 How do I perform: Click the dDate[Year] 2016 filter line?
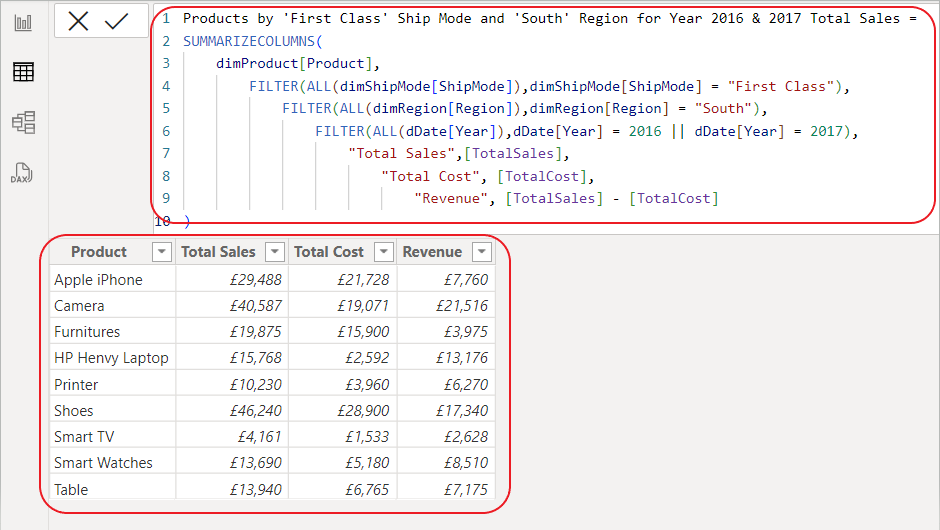tap(587, 131)
